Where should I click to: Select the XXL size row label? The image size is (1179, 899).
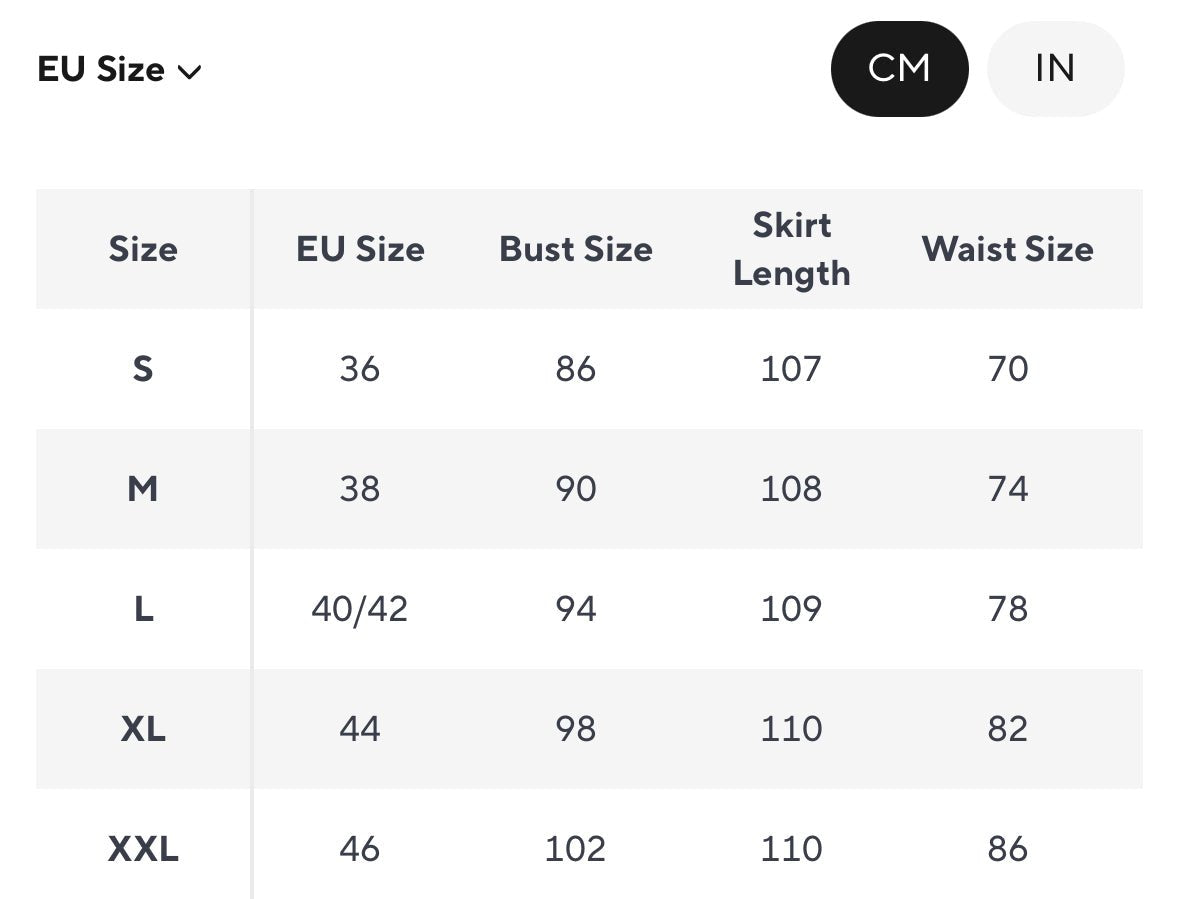(143, 849)
